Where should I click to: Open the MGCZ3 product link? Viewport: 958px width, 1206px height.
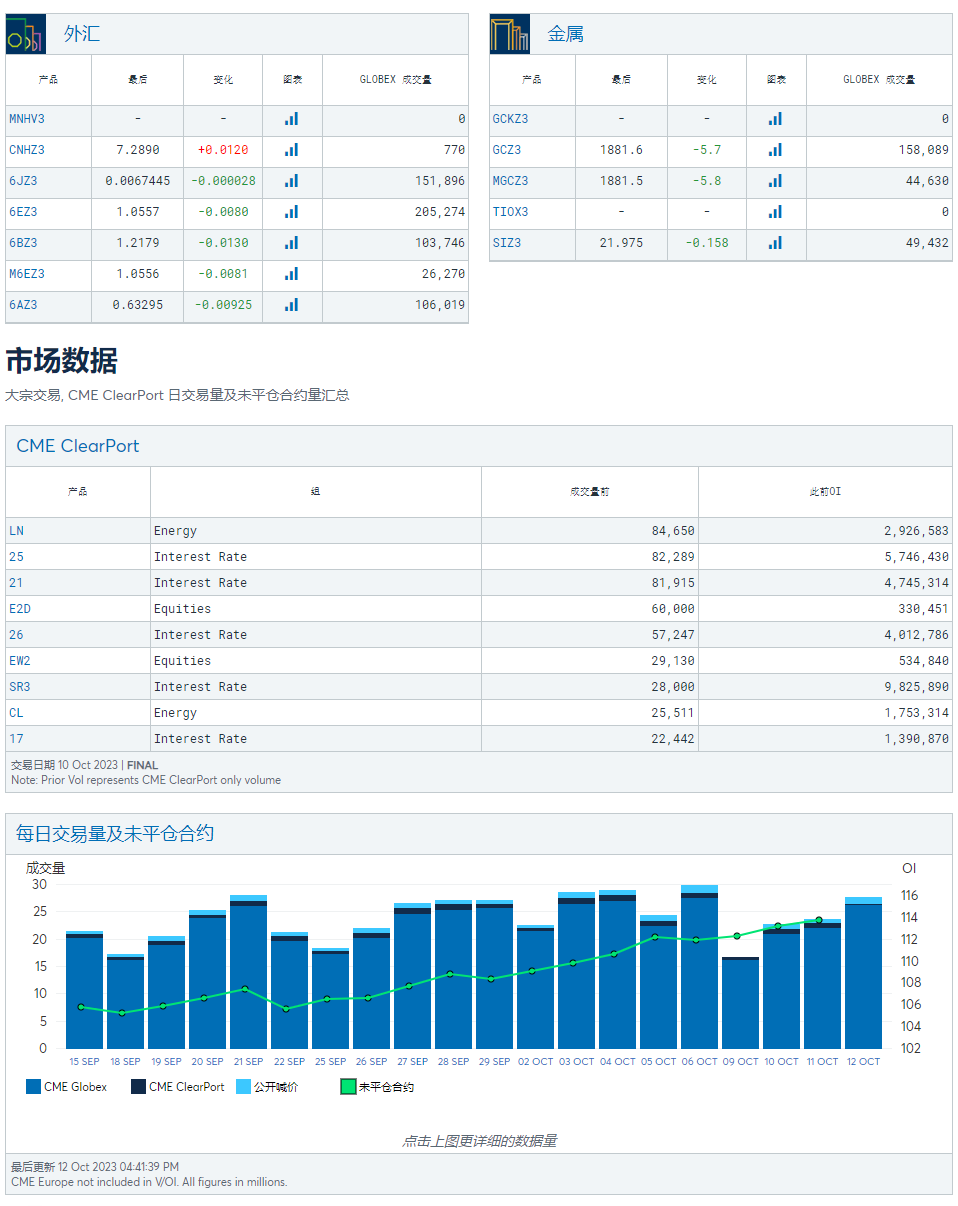[x=511, y=181]
